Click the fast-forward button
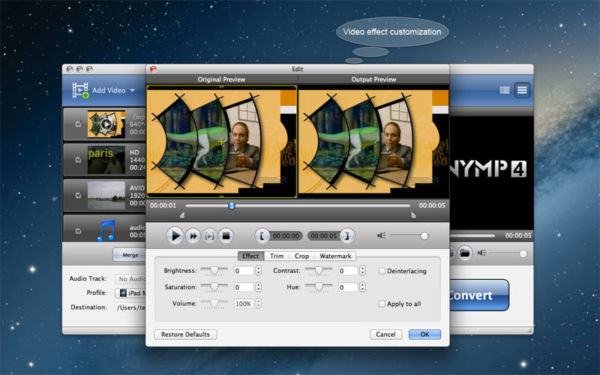Viewport: 600px width, 375px height. (x=193, y=236)
